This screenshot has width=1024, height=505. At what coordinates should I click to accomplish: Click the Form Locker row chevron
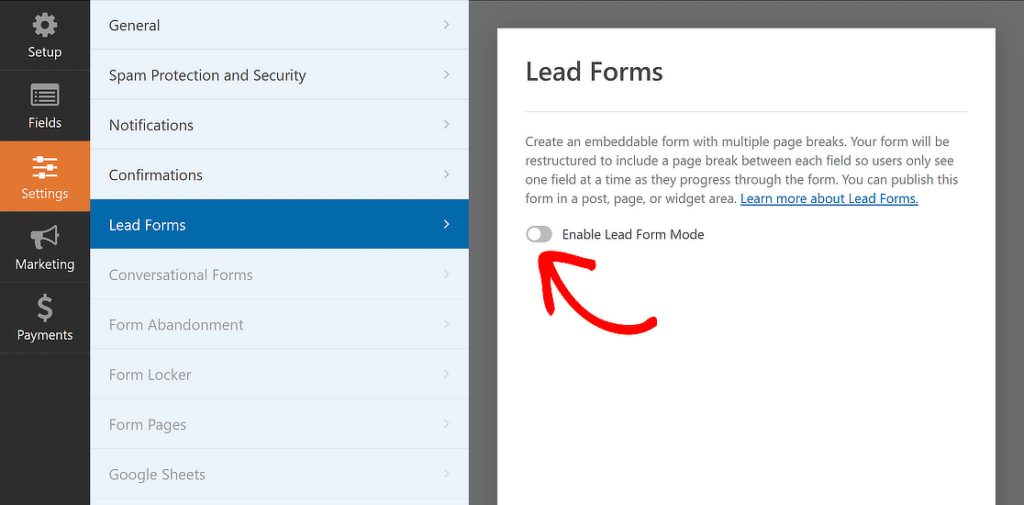[x=446, y=375]
